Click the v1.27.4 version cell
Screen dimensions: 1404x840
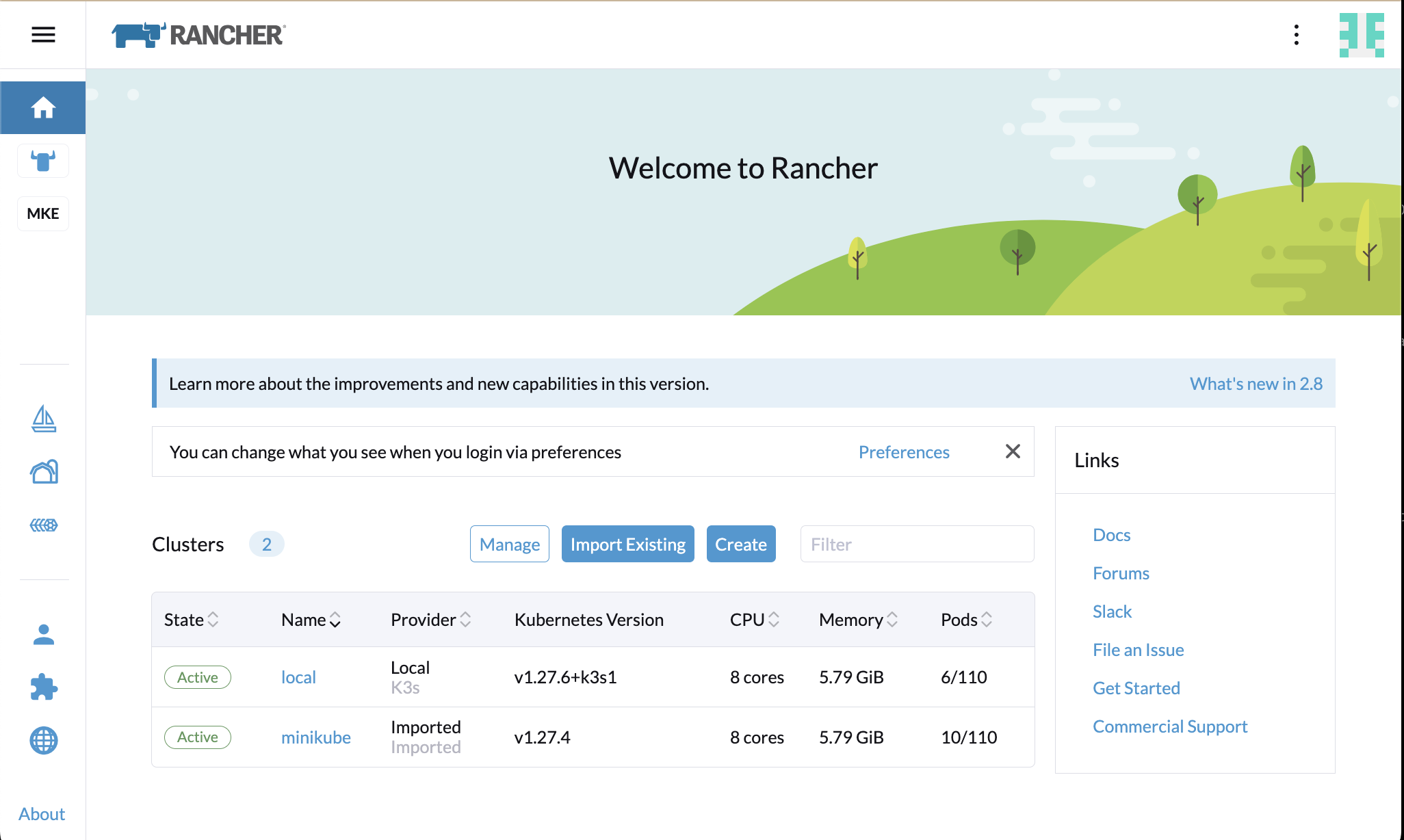tap(542, 737)
